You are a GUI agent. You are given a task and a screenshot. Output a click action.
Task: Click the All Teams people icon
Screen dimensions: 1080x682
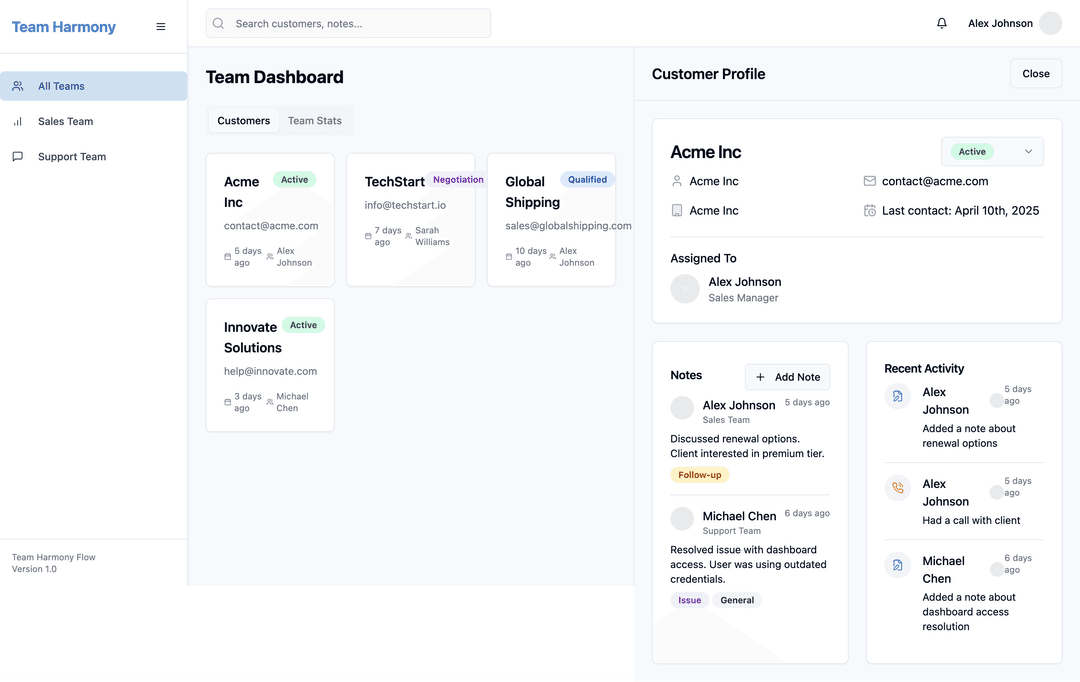pyautogui.click(x=16, y=86)
